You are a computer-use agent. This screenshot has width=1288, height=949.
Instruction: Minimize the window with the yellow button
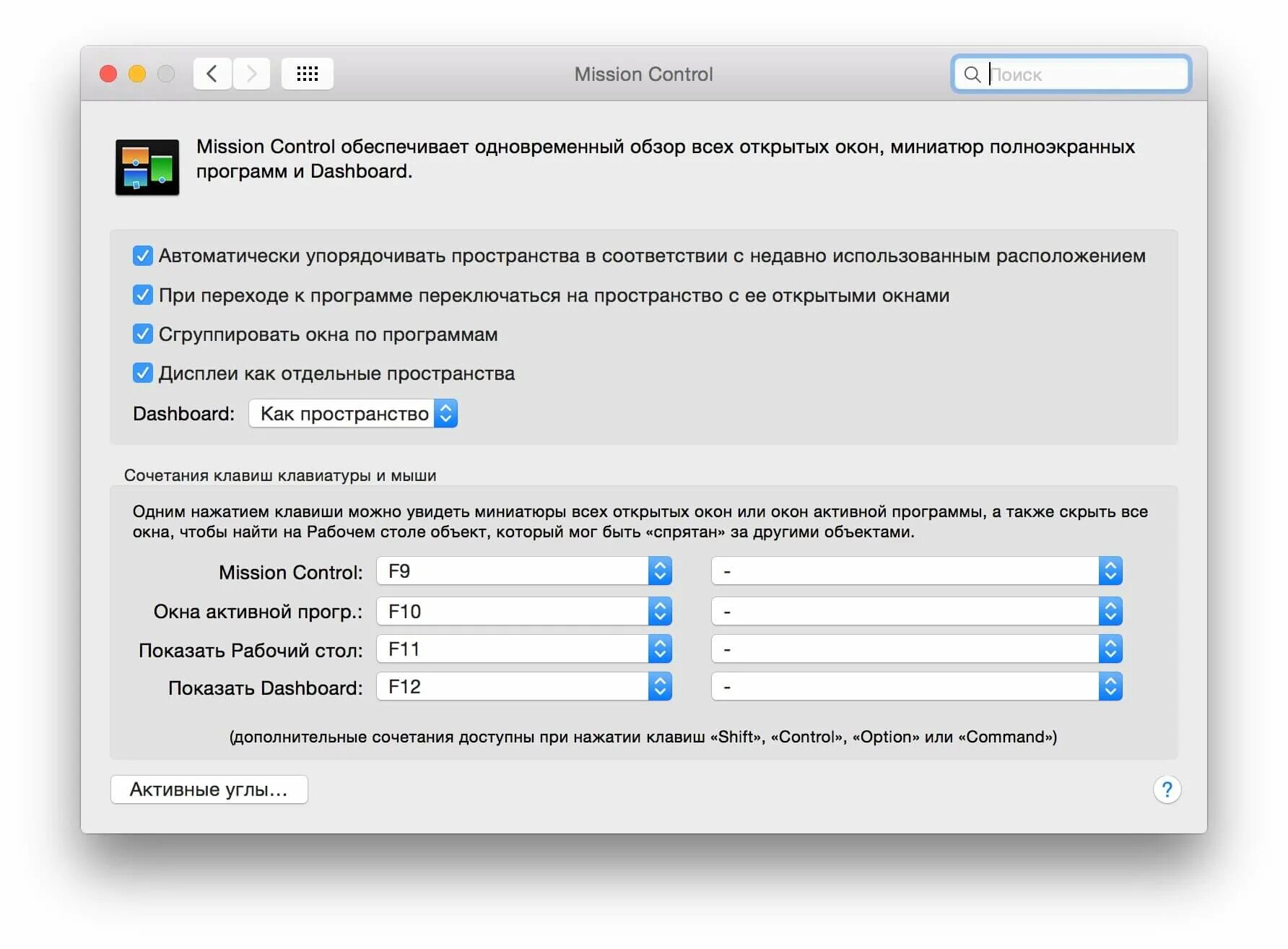pos(137,74)
